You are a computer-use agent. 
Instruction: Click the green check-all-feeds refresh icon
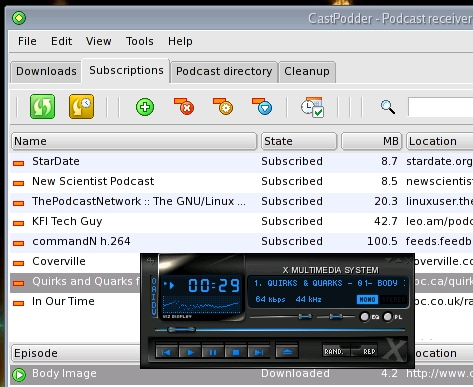pos(42,107)
